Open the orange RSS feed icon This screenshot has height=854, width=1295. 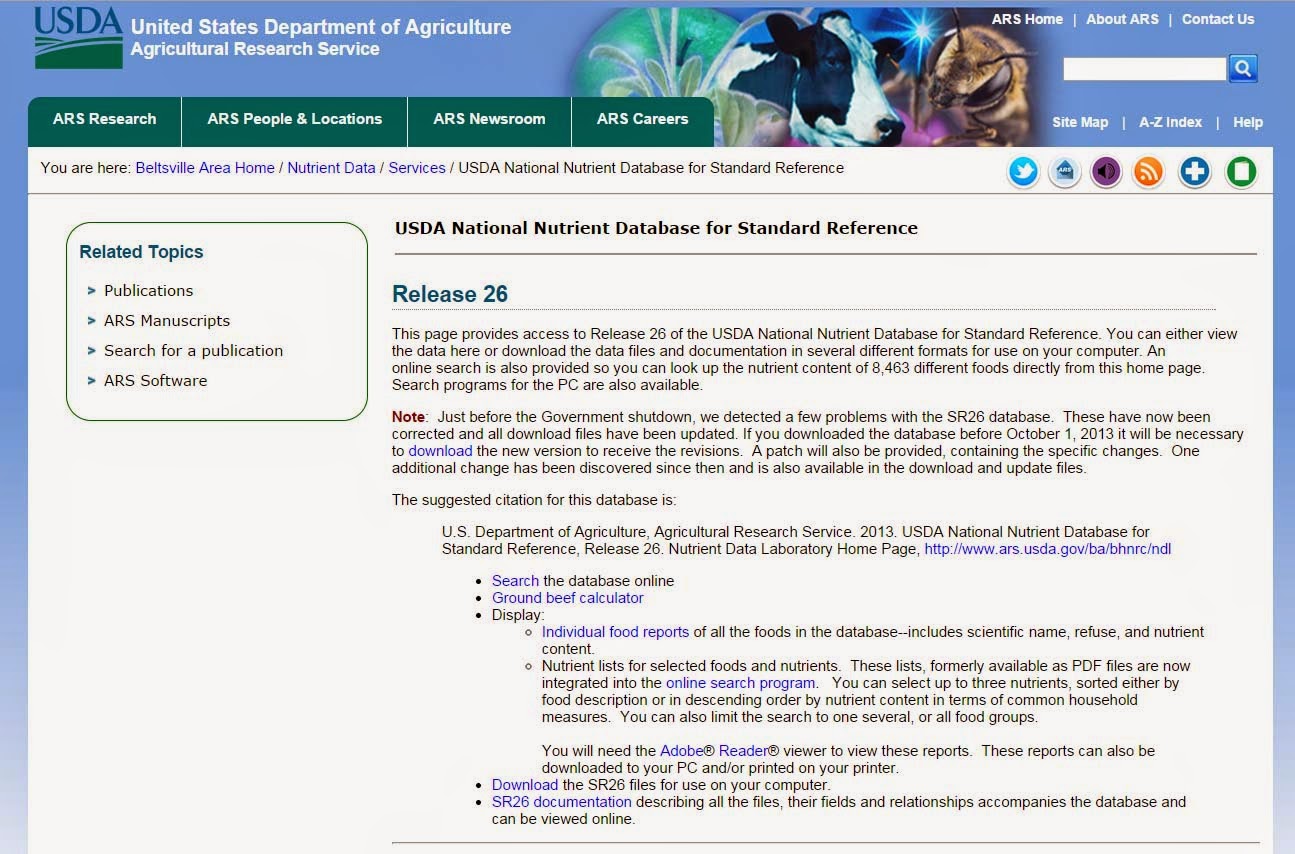click(x=1148, y=172)
